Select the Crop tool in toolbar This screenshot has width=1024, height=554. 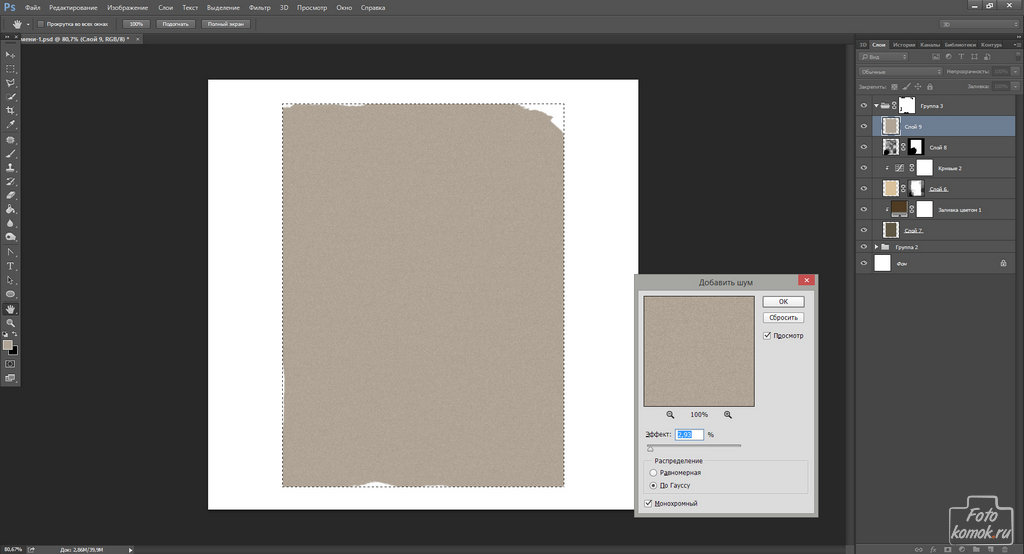11,110
